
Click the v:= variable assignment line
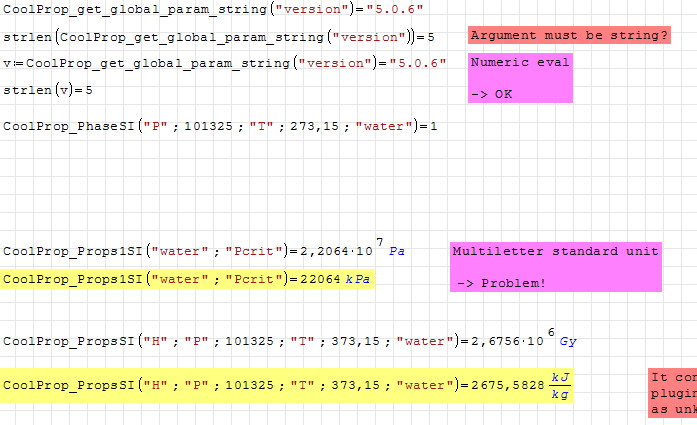coord(225,64)
